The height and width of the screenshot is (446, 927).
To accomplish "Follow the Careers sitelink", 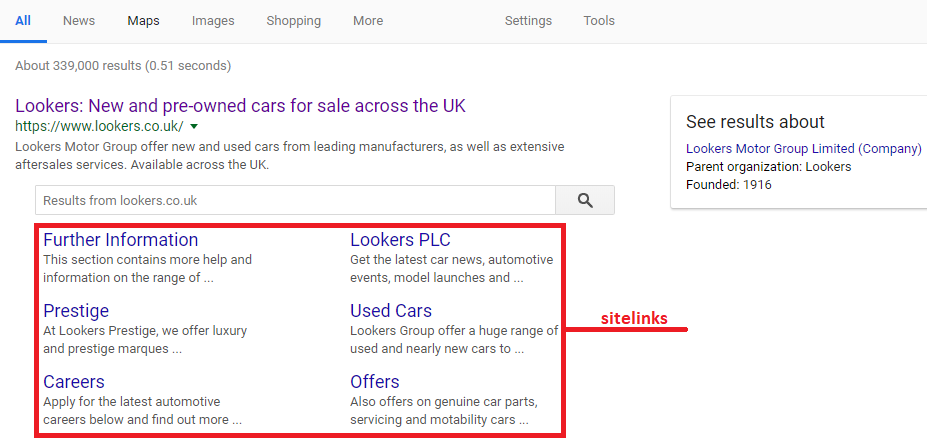I will coord(74,382).
